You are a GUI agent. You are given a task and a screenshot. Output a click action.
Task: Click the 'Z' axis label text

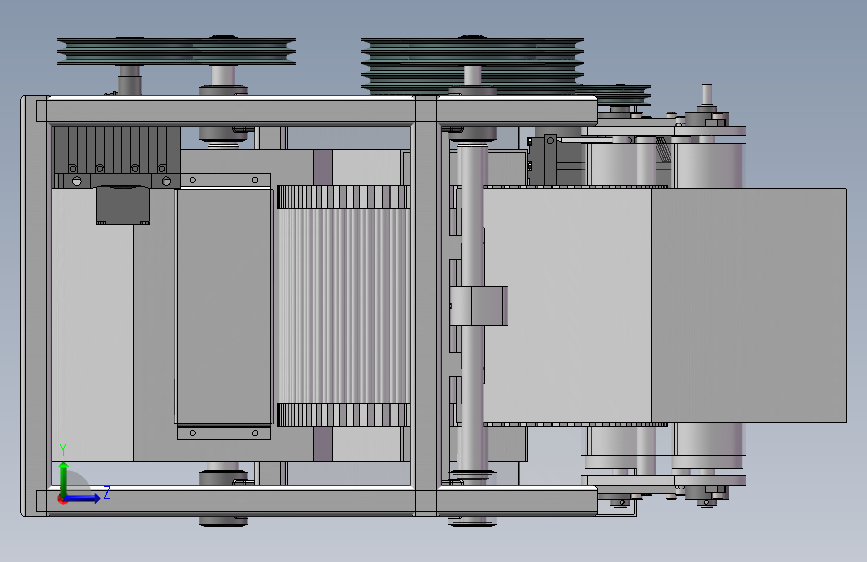coord(107,493)
